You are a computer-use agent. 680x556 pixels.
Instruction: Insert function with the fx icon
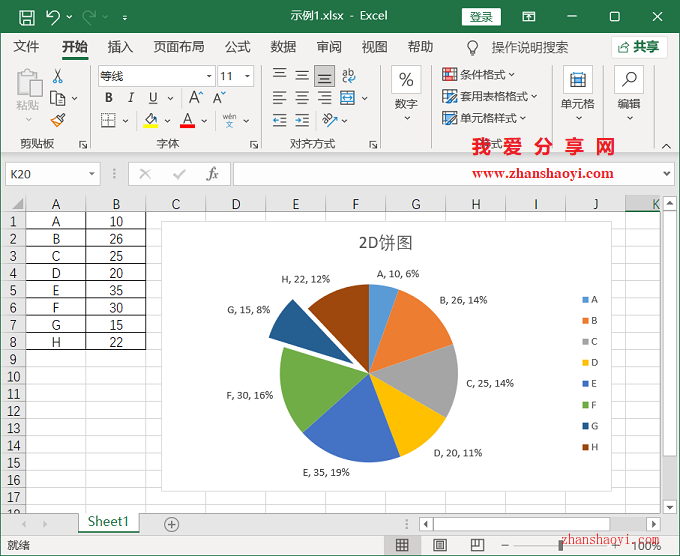(212, 174)
